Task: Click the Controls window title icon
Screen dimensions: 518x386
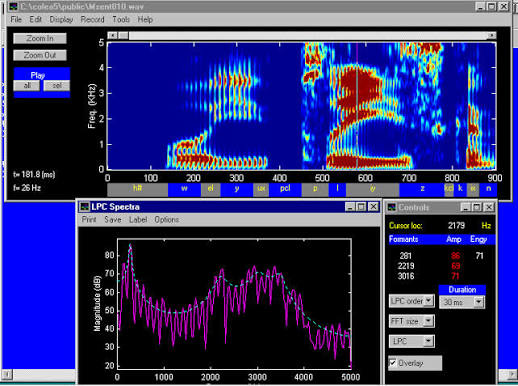Action: pos(392,207)
